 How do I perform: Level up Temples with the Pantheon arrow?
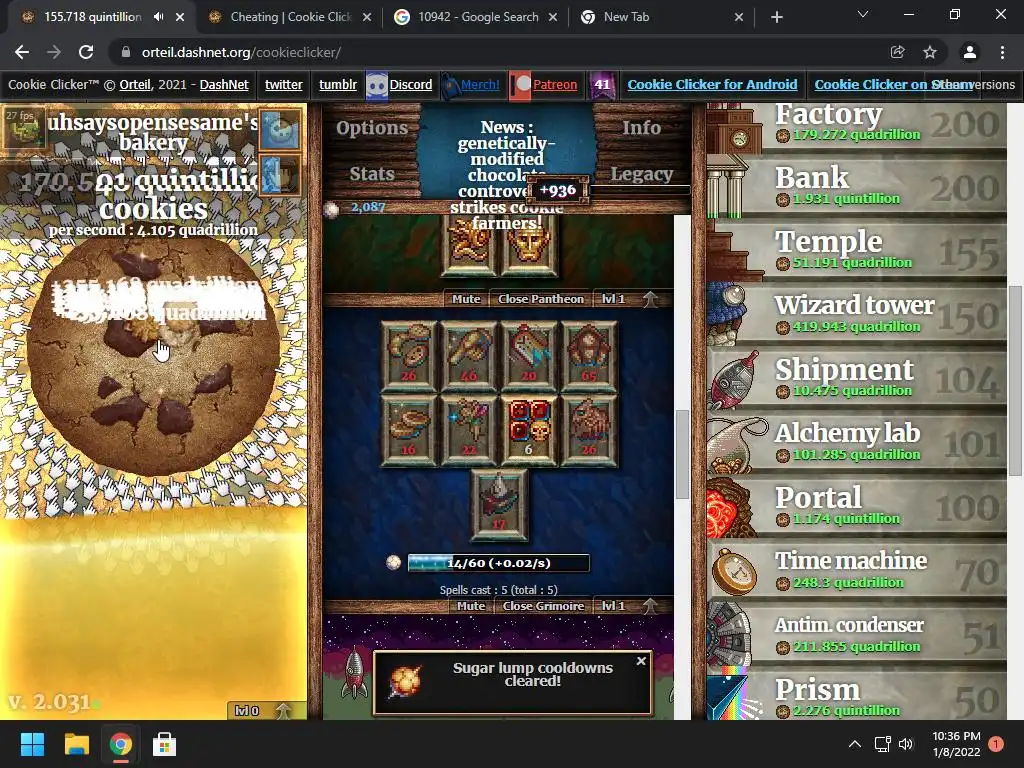point(649,298)
